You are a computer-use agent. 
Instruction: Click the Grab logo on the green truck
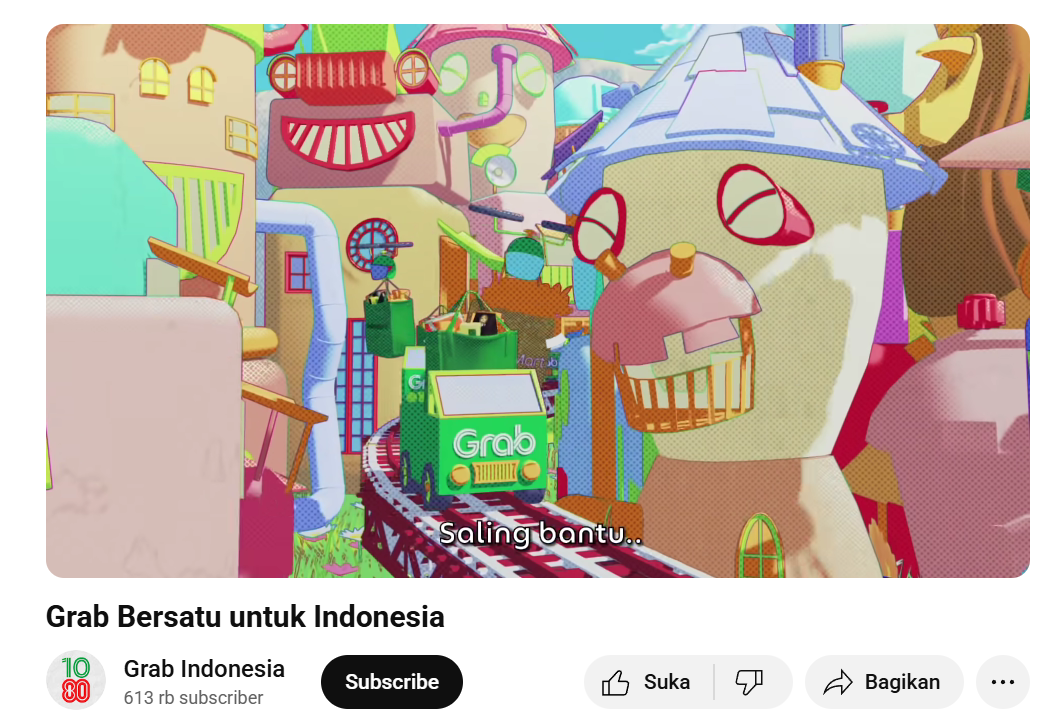click(494, 442)
